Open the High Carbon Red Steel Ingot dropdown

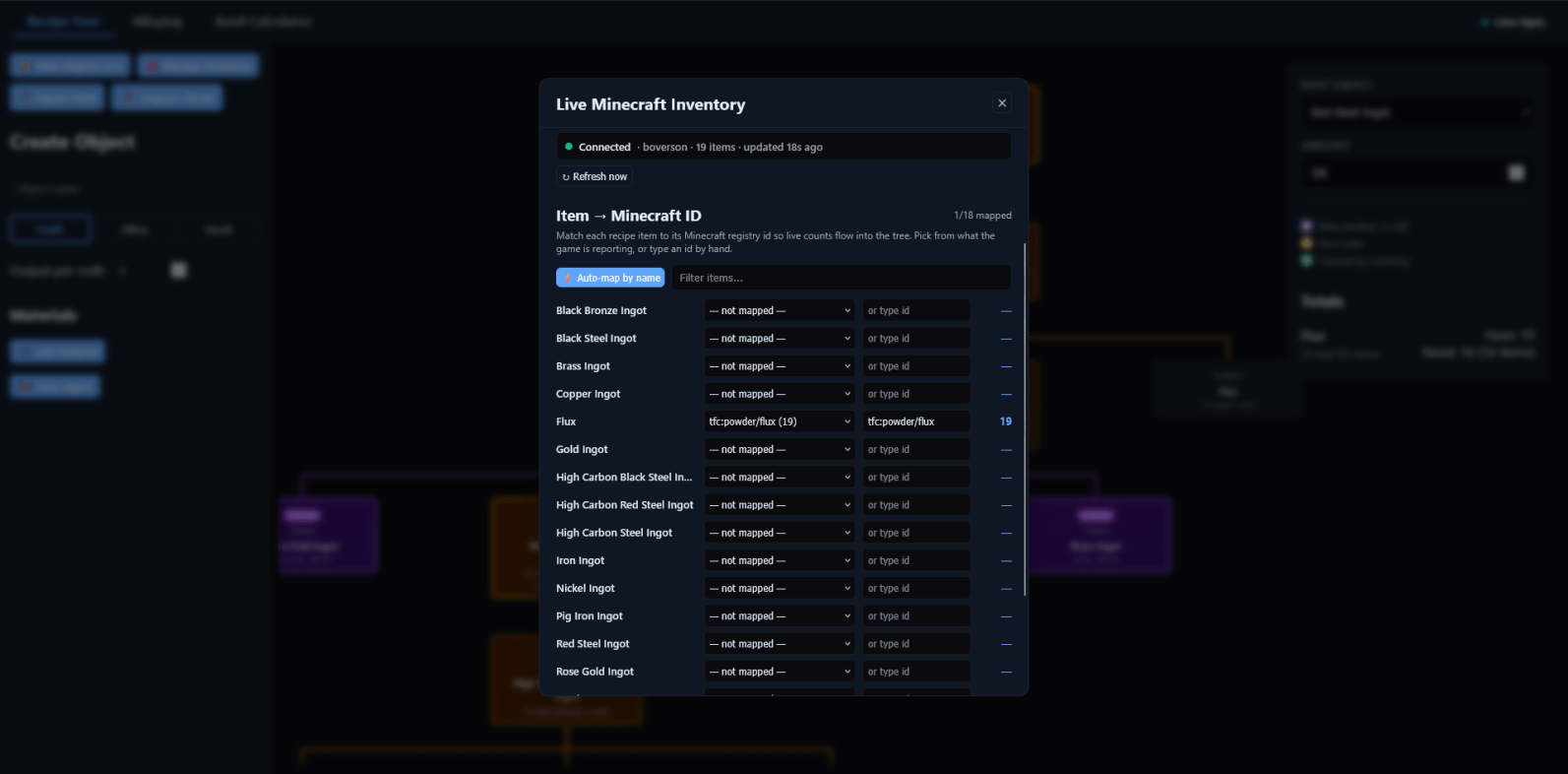click(780, 505)
